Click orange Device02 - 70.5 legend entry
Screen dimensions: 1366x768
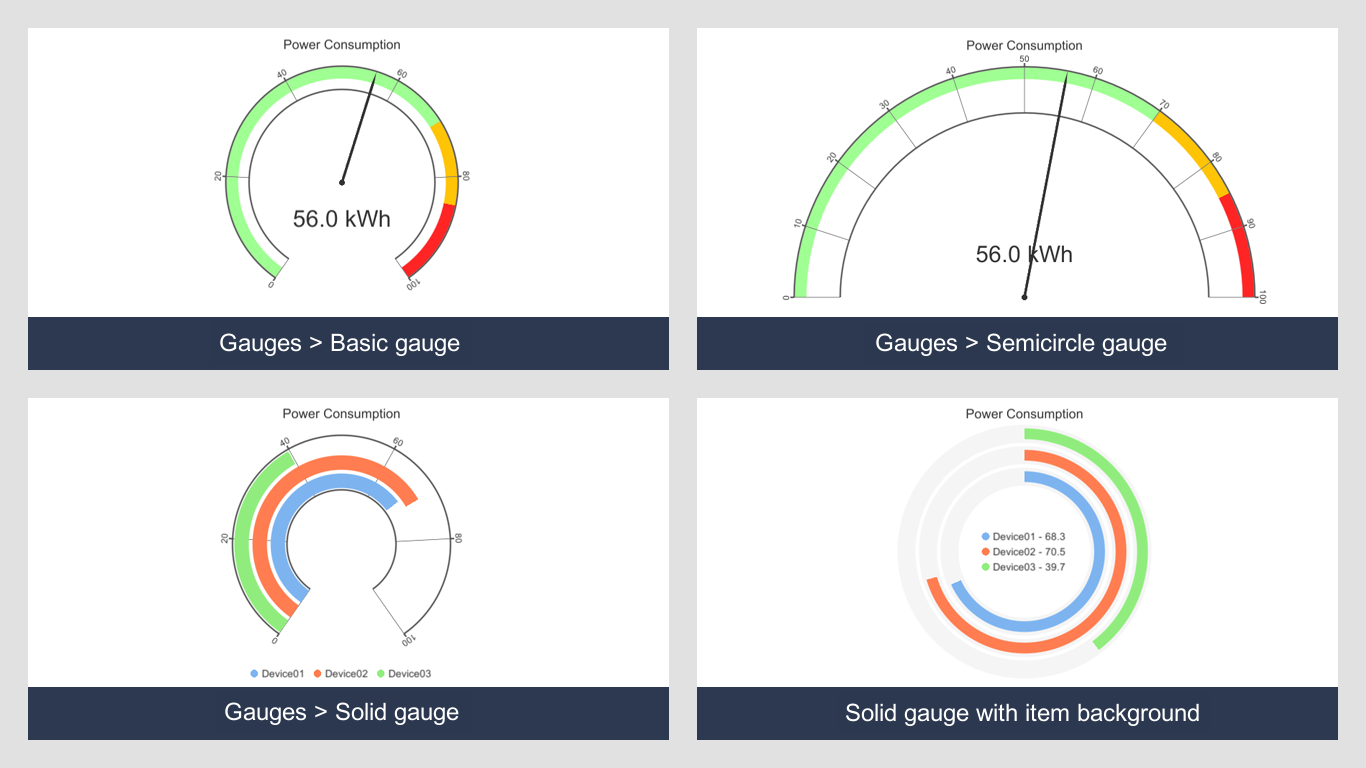coord(1023,552)
